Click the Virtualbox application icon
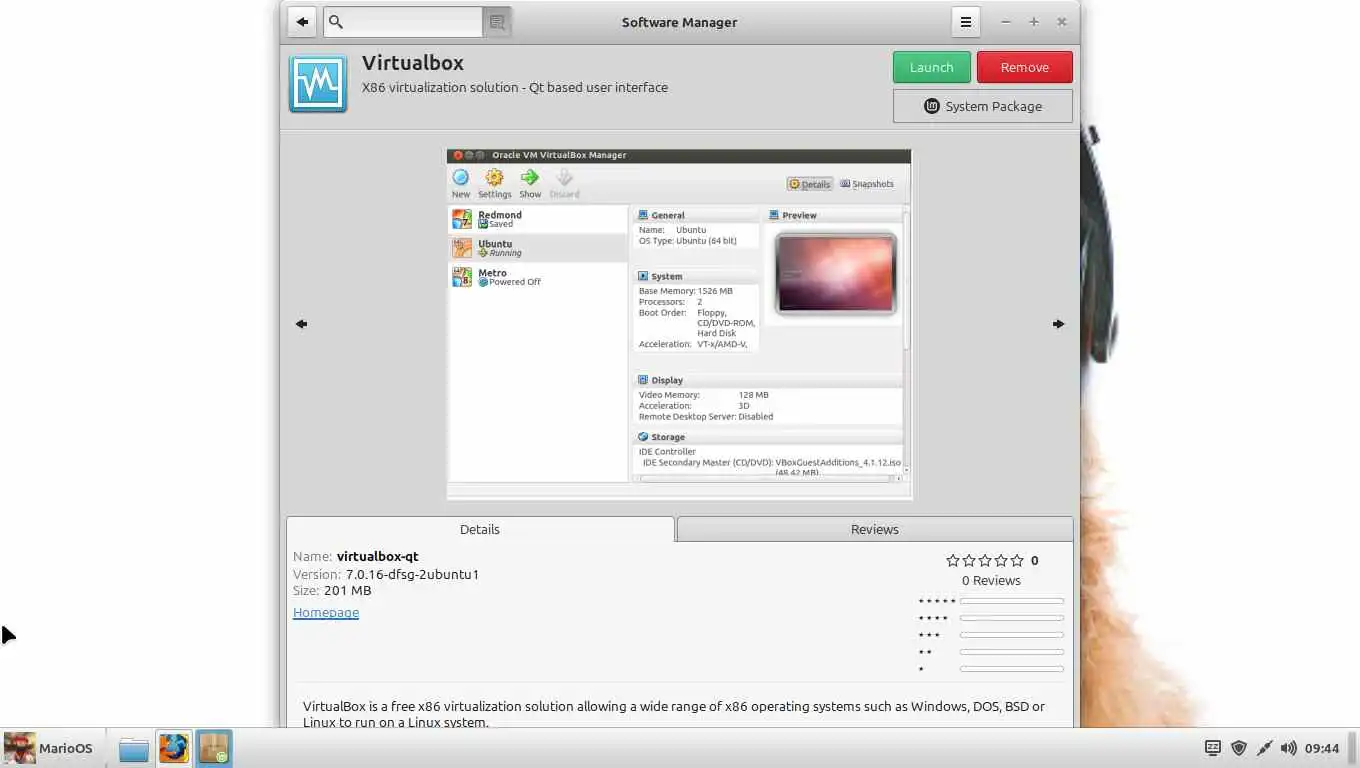 pos(318,84)
